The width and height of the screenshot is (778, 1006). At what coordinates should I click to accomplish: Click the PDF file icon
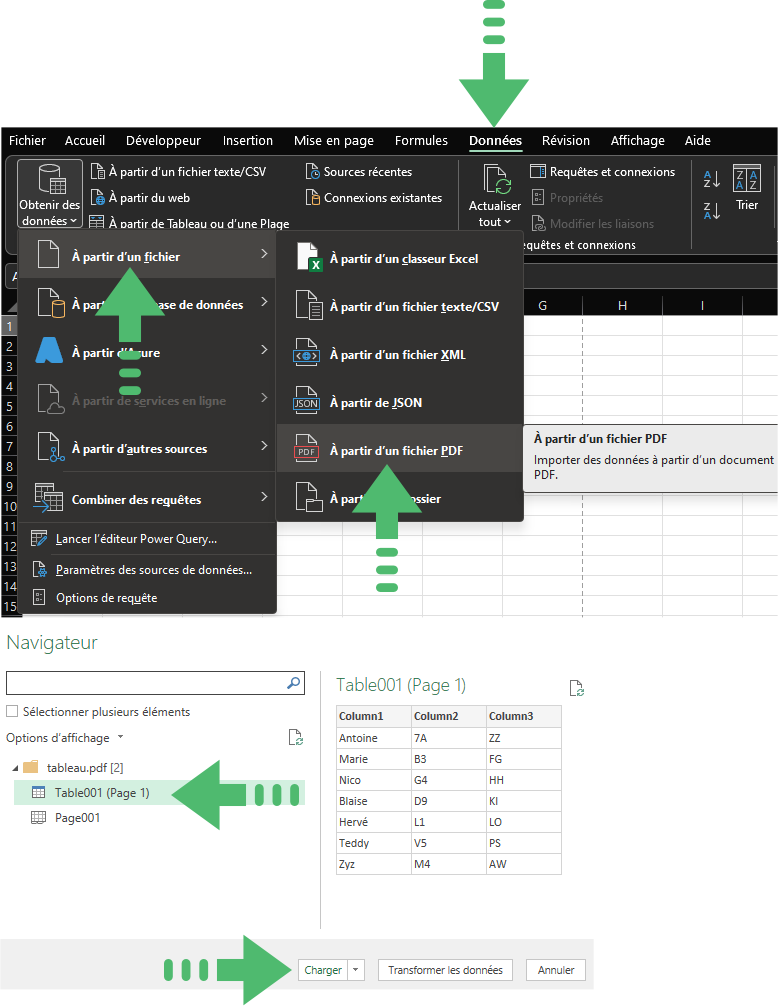pos(307,448)
